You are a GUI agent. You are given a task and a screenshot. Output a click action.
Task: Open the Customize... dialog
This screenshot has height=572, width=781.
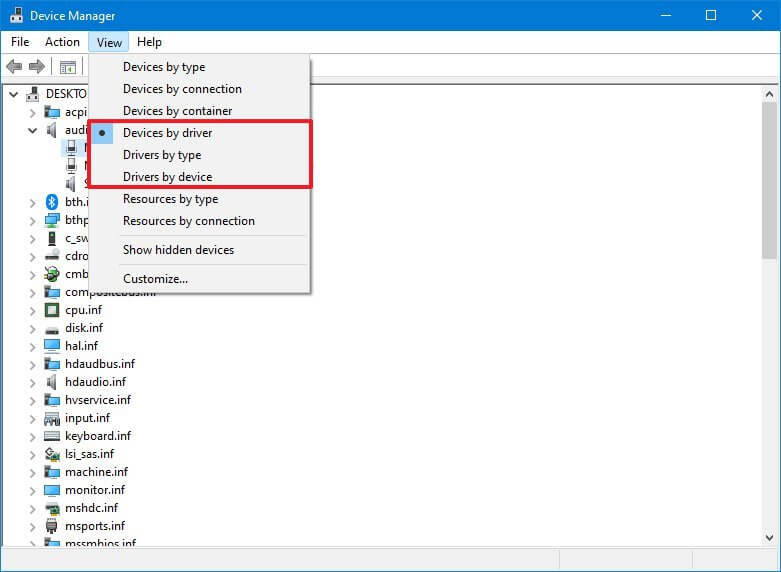[x=199, y=279]
